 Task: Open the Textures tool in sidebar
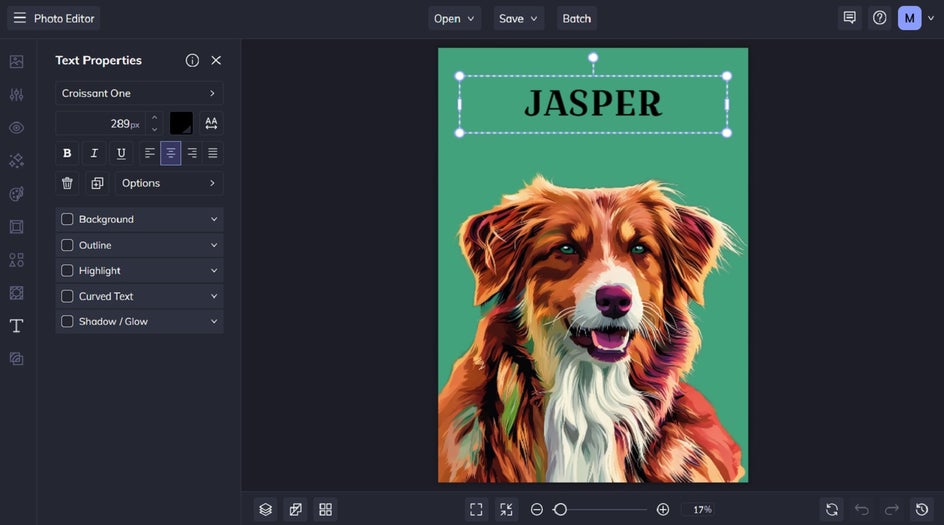(16, 359)
